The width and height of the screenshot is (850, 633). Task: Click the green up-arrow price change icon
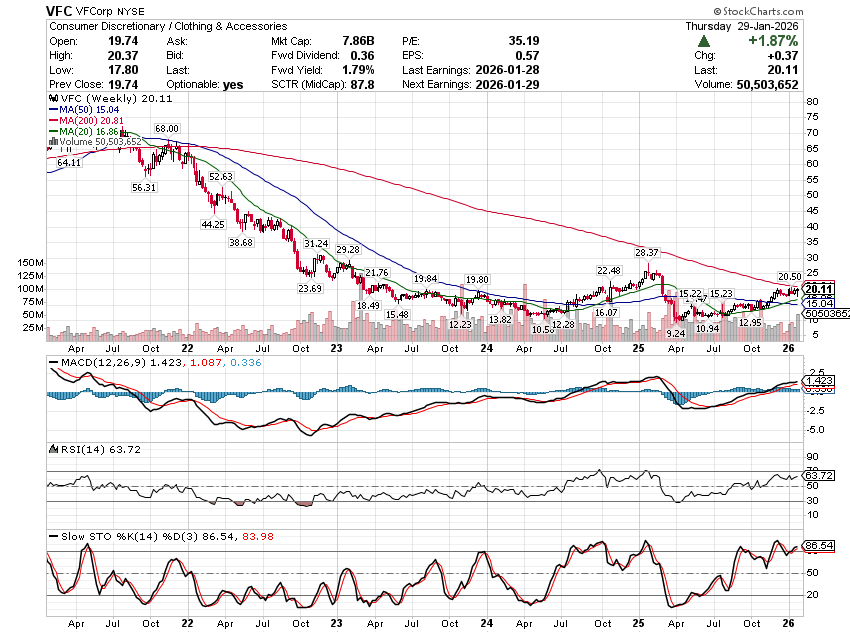click(x=705, y=42)
